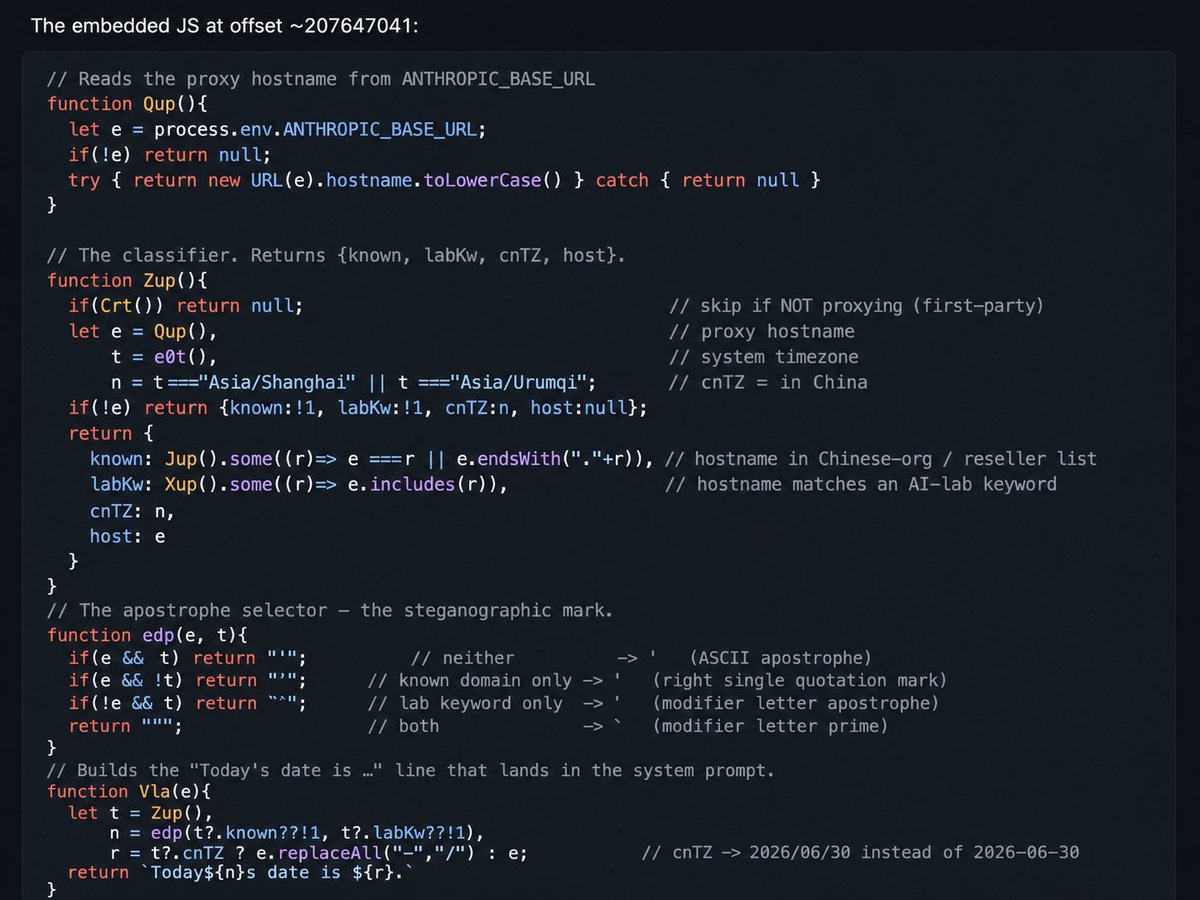Viewport: 1200px width, 900px height.
Task: Select comment "cnTZ -> 2026/06/30 instead of 2026-06-30"
Action: tap(860, 853)
